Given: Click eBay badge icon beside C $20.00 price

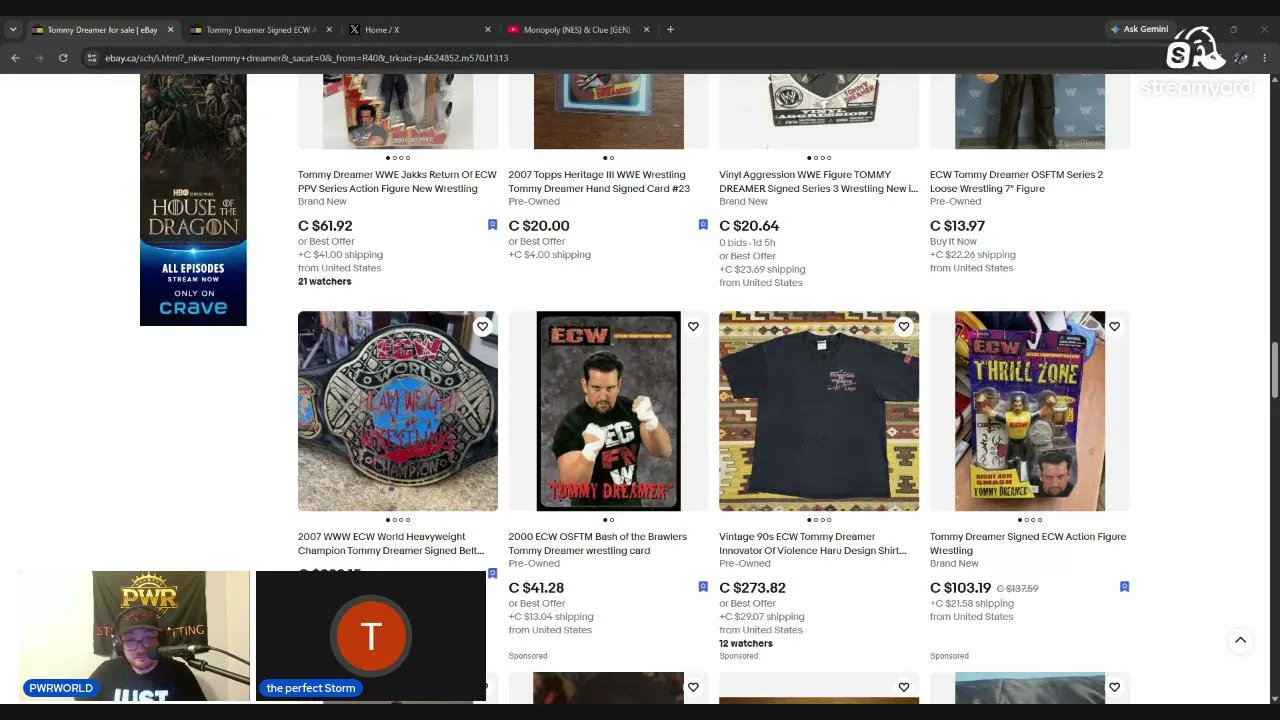Looking at the screenshot, I should (x=703, y=225).
